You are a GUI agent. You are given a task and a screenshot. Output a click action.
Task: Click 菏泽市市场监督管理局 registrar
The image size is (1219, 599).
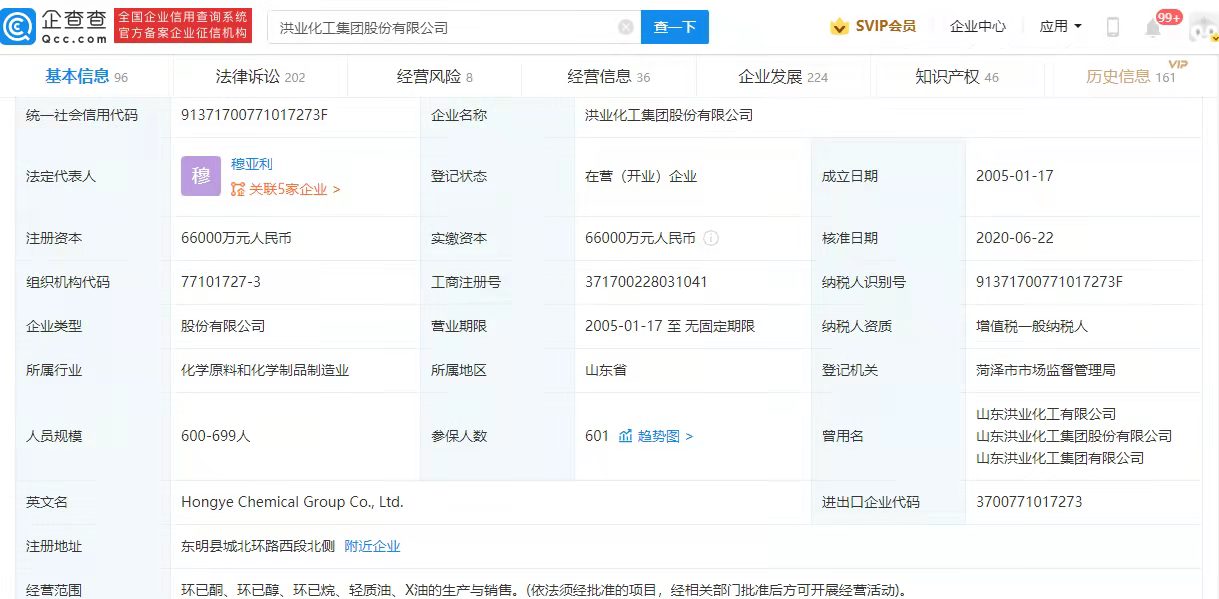(1046, 370)
